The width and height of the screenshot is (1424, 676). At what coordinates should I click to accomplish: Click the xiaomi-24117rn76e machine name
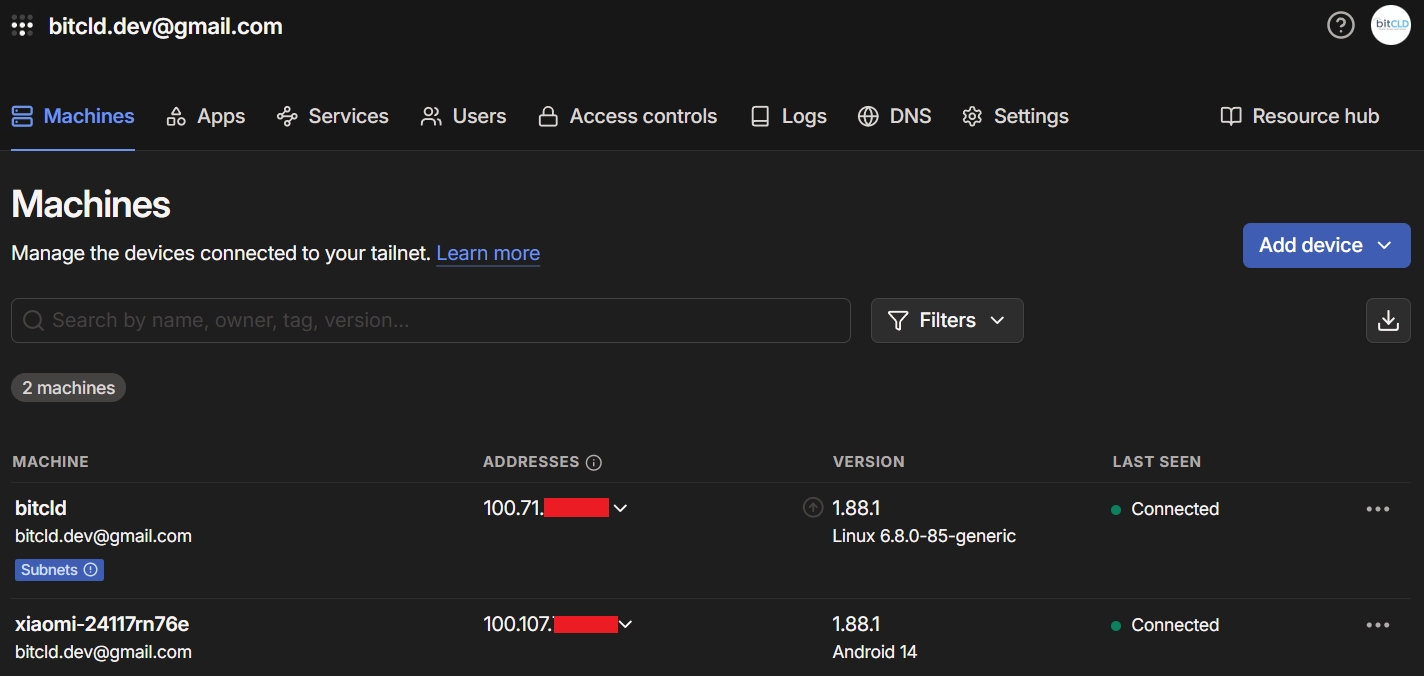(x=102, y=624)
